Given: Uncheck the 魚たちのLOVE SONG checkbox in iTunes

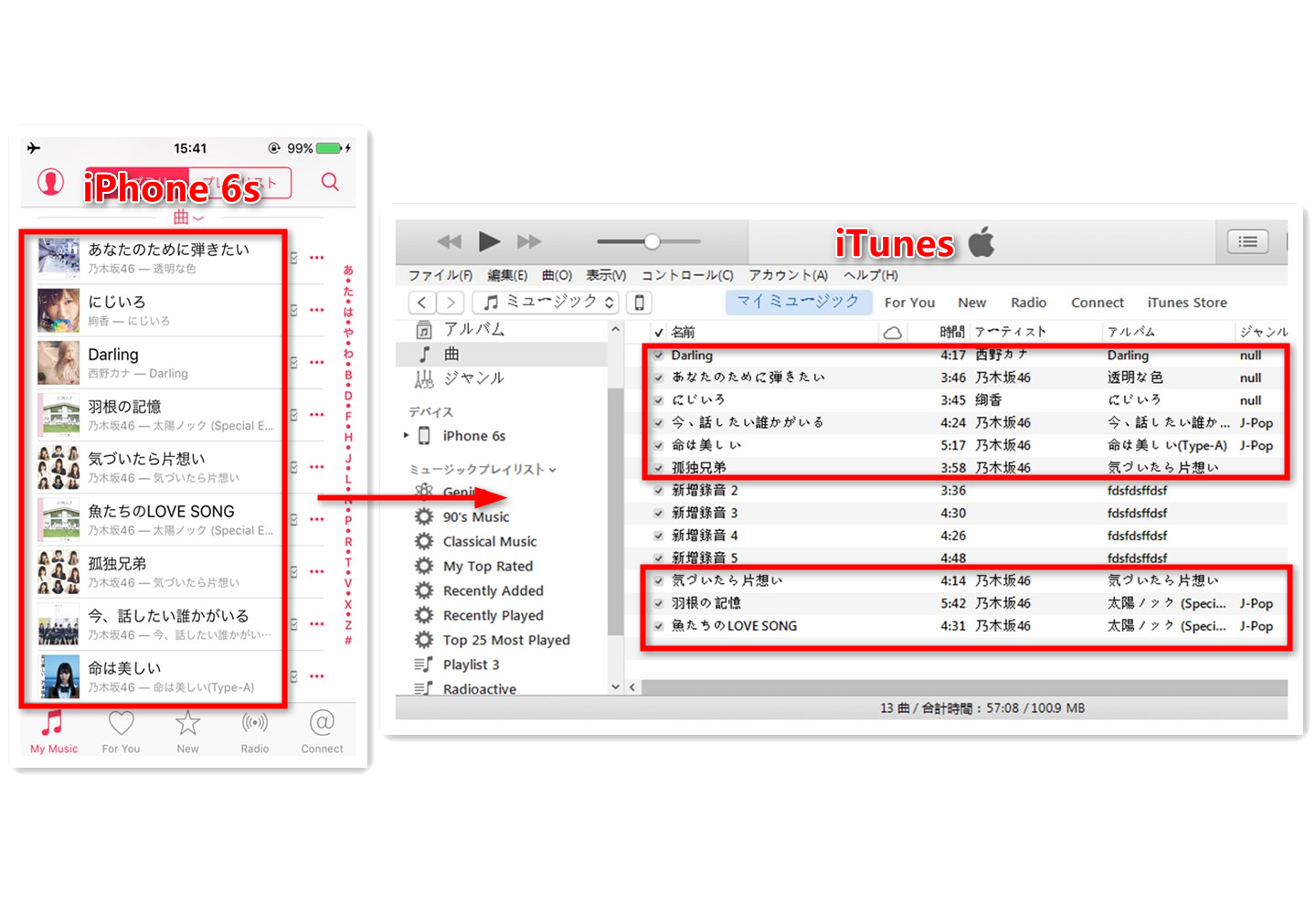Looking at the screenshot, I should point(658,626).
